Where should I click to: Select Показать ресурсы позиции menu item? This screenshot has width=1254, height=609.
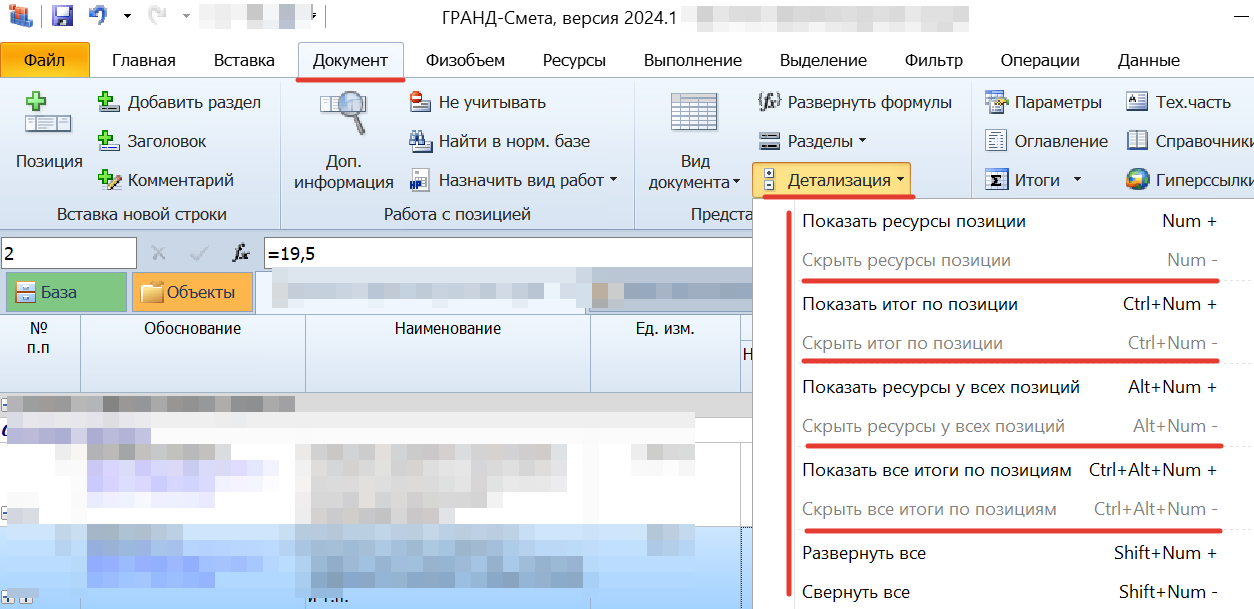(x=1009, y=221)
